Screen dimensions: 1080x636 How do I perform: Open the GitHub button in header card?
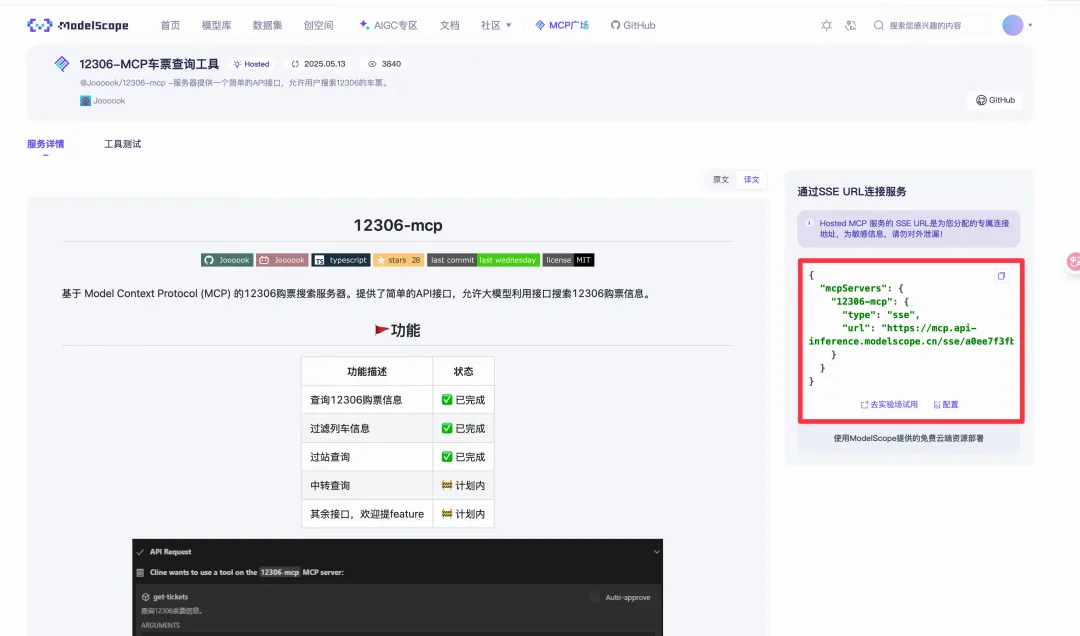point(995,100)
